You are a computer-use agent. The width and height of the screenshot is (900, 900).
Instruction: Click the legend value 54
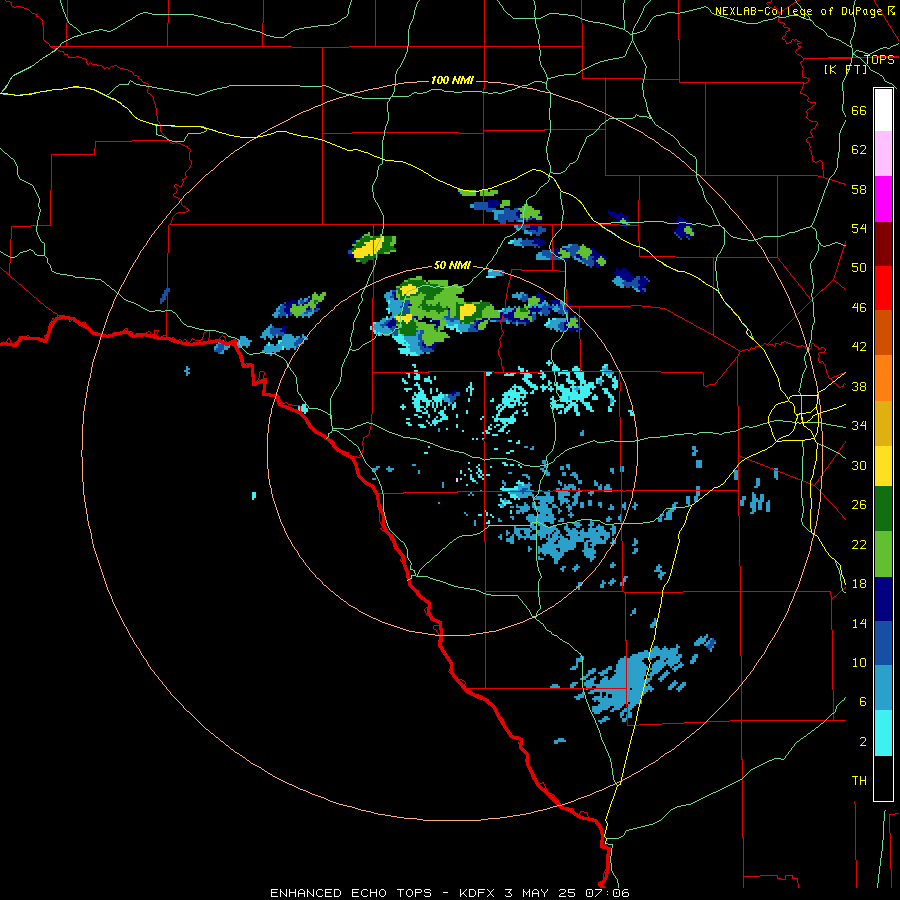pyautogui.click(x=859, y=228)
